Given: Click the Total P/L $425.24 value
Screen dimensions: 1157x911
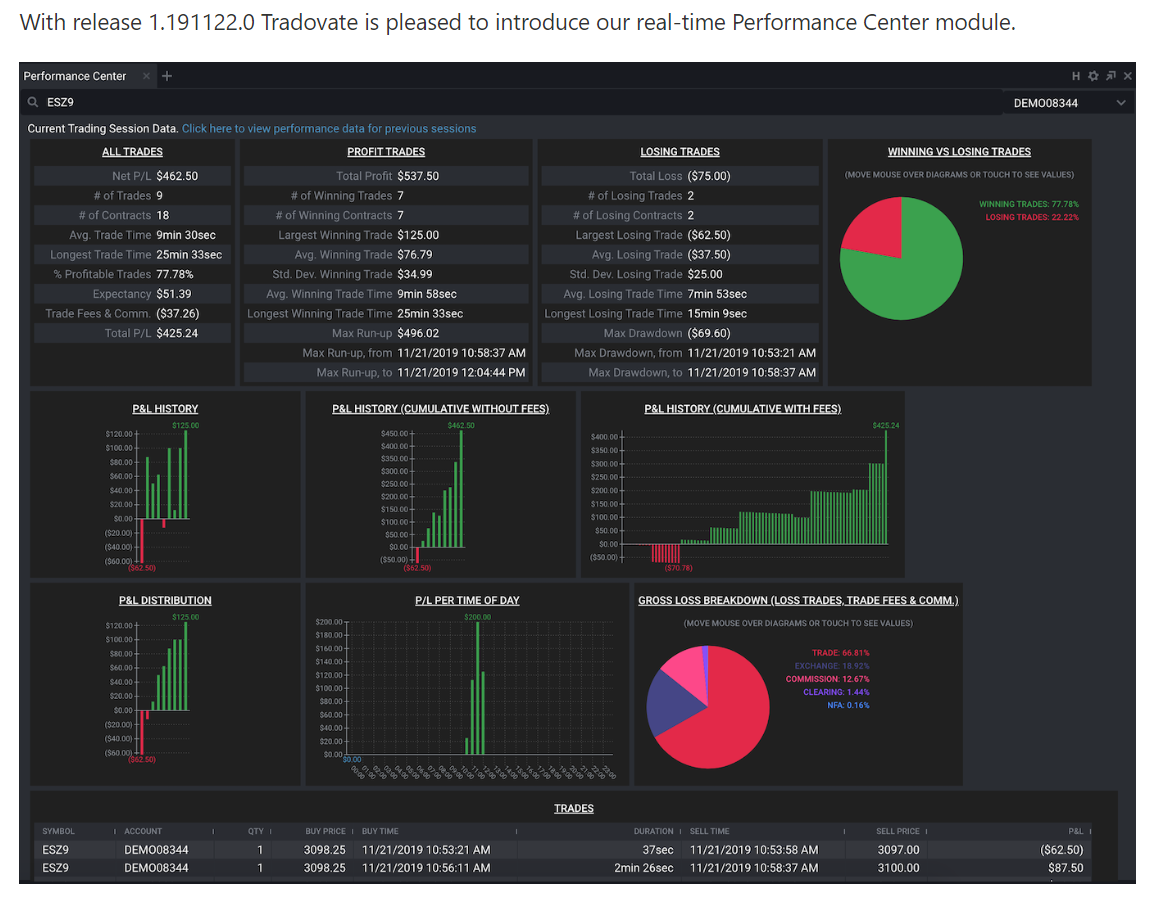Looking at the screenshot, I should pos(177,333).
